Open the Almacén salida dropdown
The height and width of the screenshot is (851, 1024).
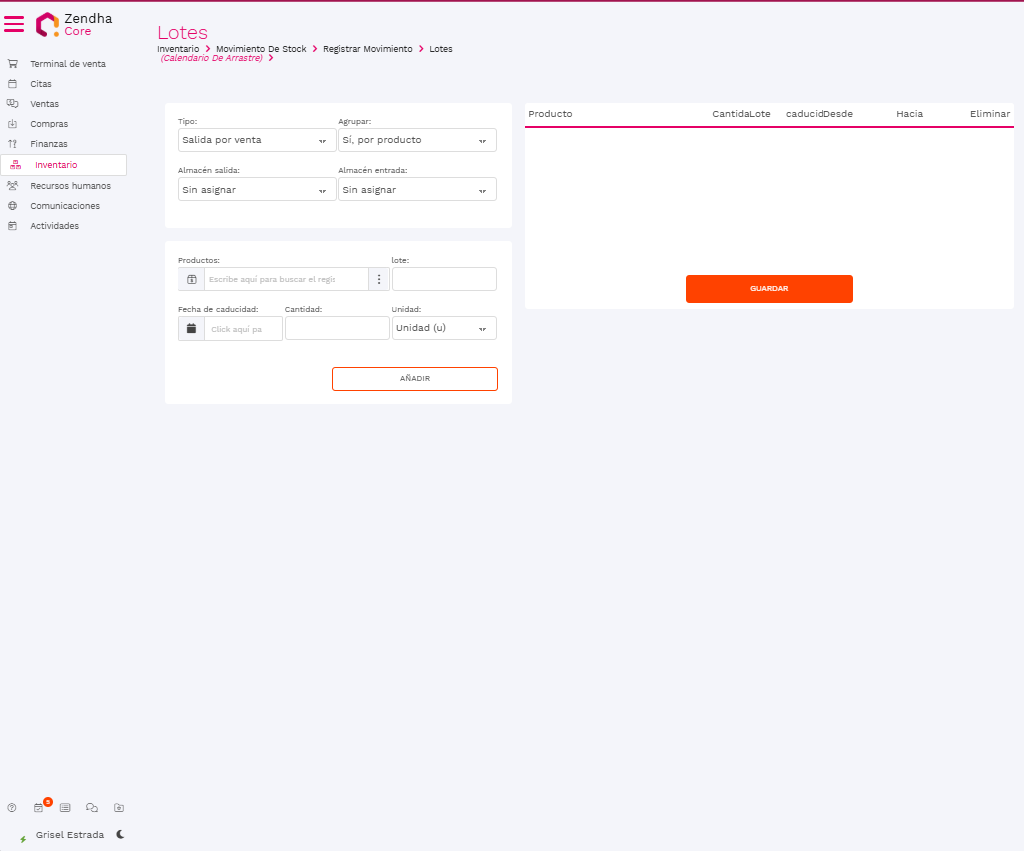pyautogui.click(x=257, y=190)
